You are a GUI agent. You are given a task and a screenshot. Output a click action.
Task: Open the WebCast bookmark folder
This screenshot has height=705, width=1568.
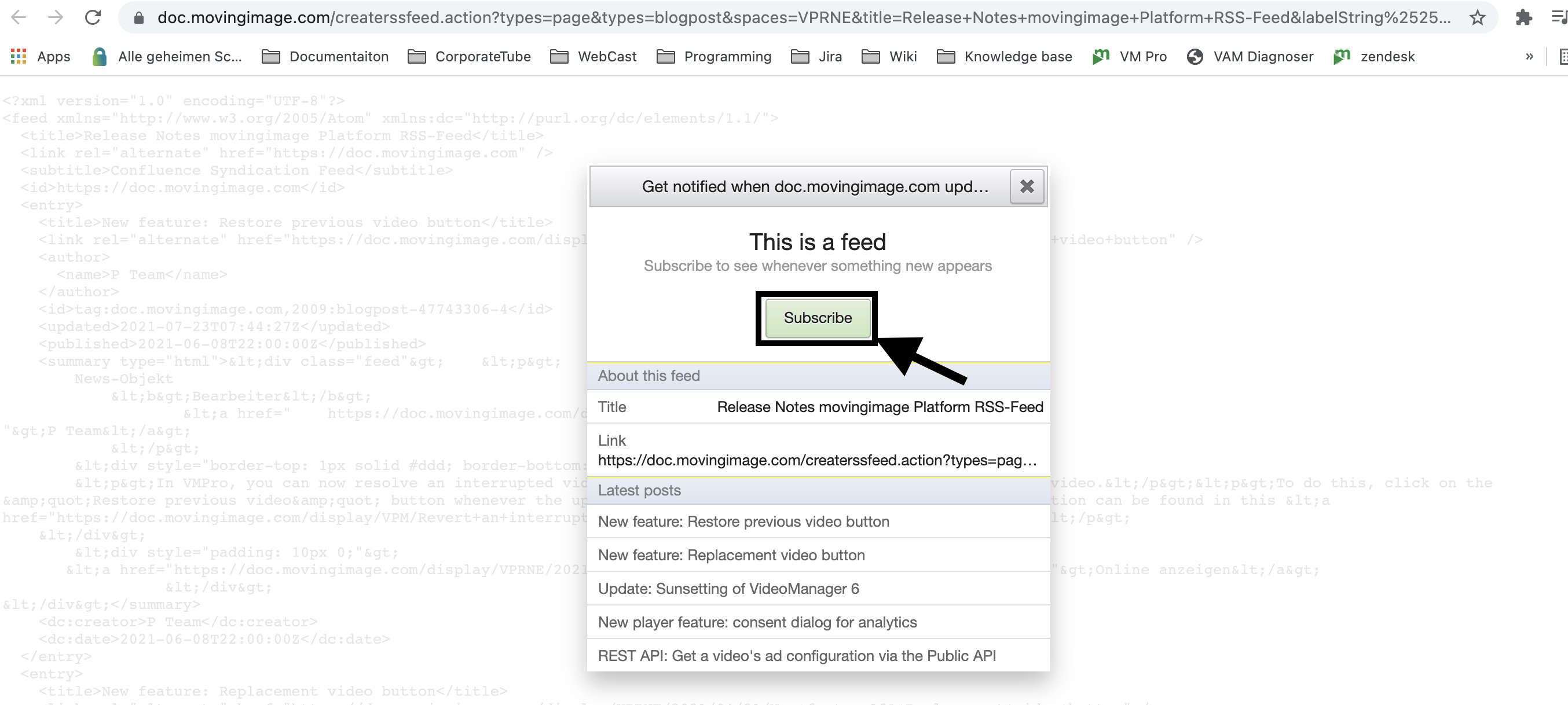594,57
